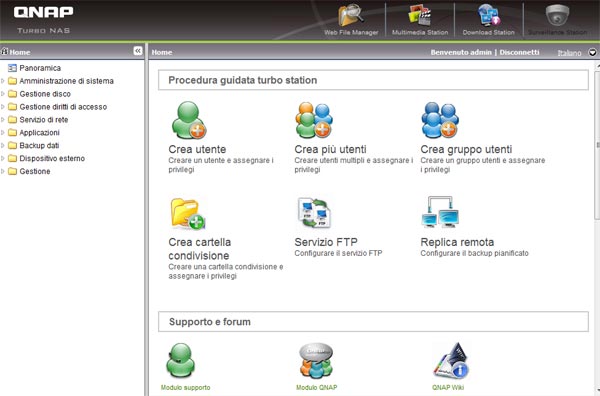Click the QNAP Turbo NAS logo
The image size is (600, 396).
click(43, 20)
